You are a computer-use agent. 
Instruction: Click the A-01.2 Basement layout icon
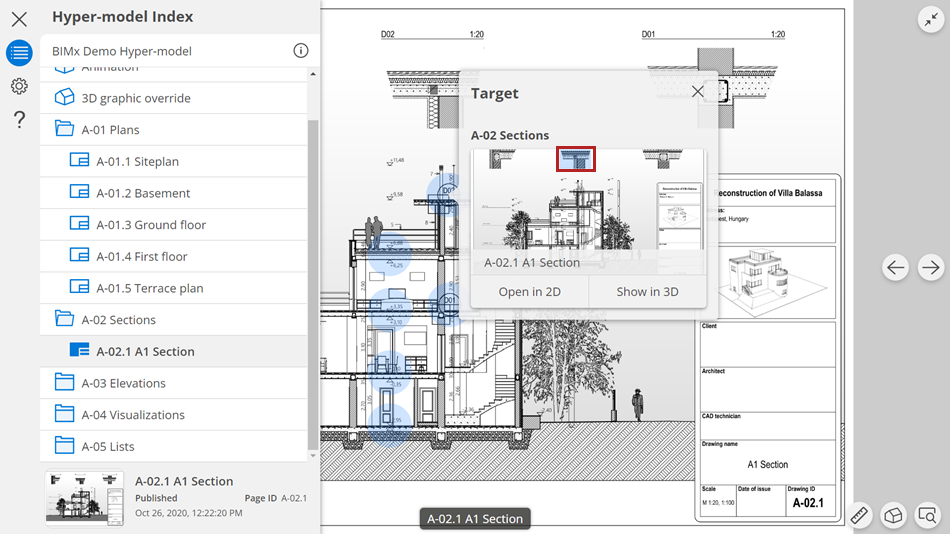coord(79,192)
